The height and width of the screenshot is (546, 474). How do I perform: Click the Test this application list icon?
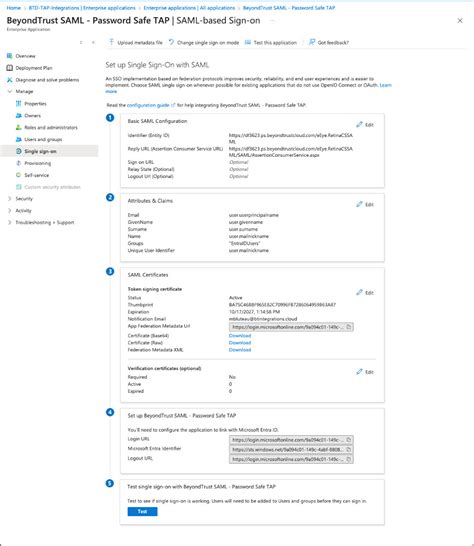pos(248,42)
